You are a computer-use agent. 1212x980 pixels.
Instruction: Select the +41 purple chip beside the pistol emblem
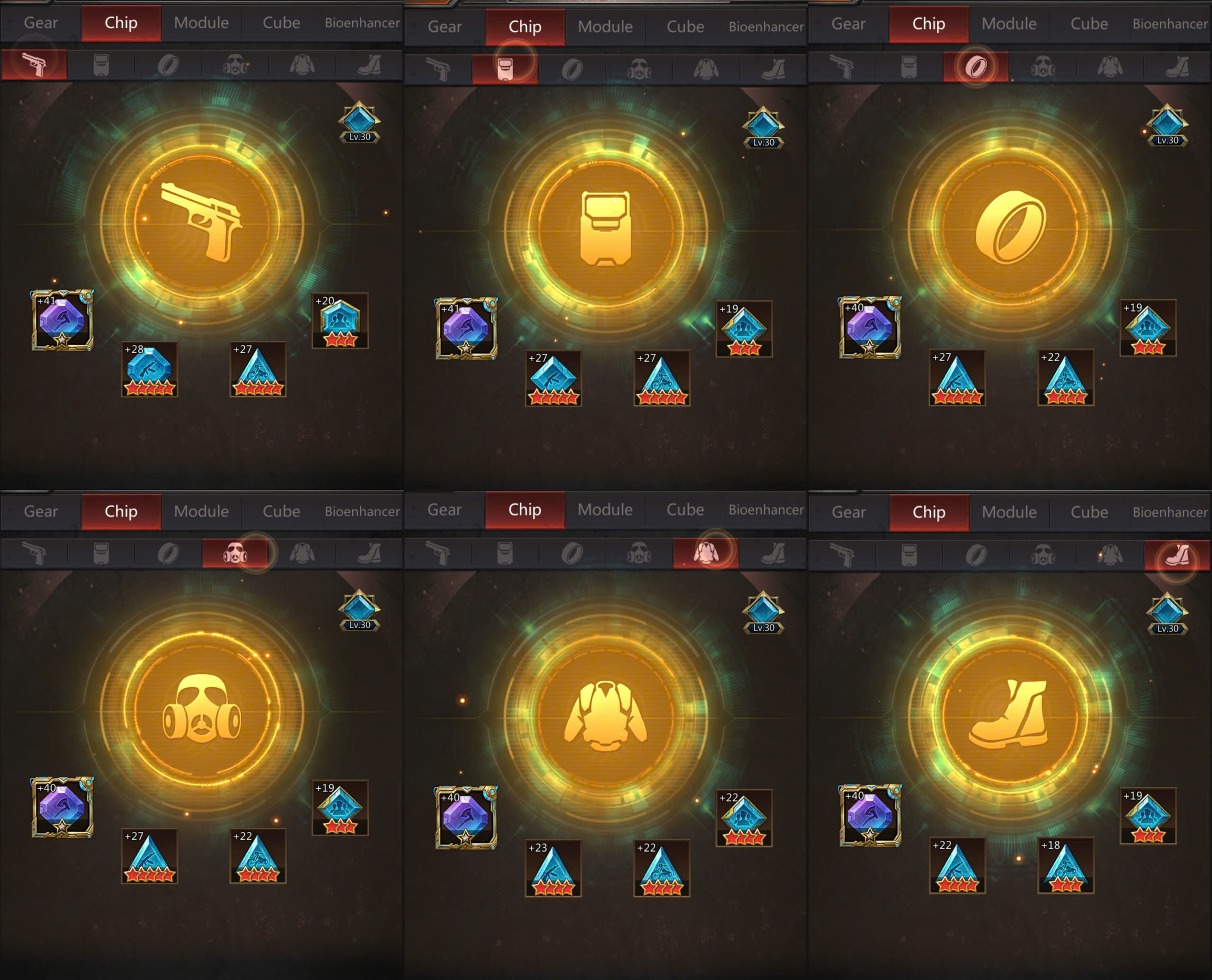coord(62,320)
